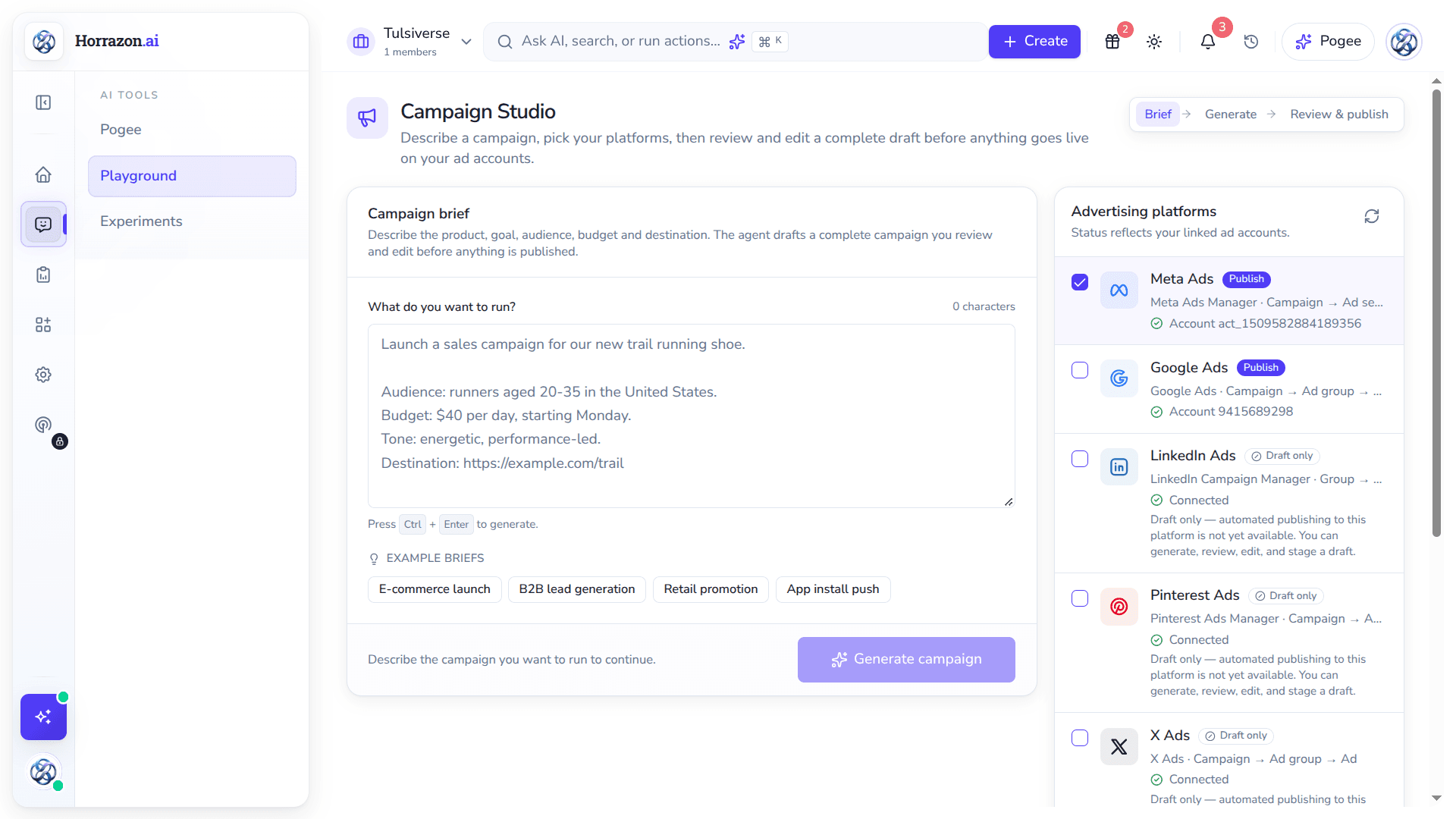Screen dimensions: 1456x819
Task: Open the apps grid sidebar icon
Action: (x=43, y=325)
